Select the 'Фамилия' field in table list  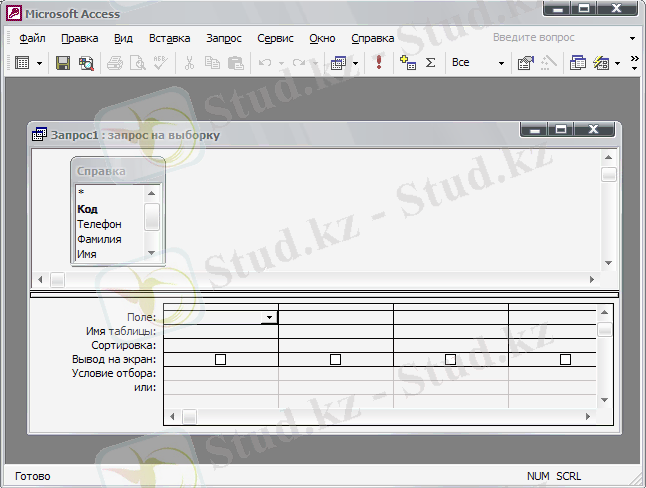click(99, 240)
